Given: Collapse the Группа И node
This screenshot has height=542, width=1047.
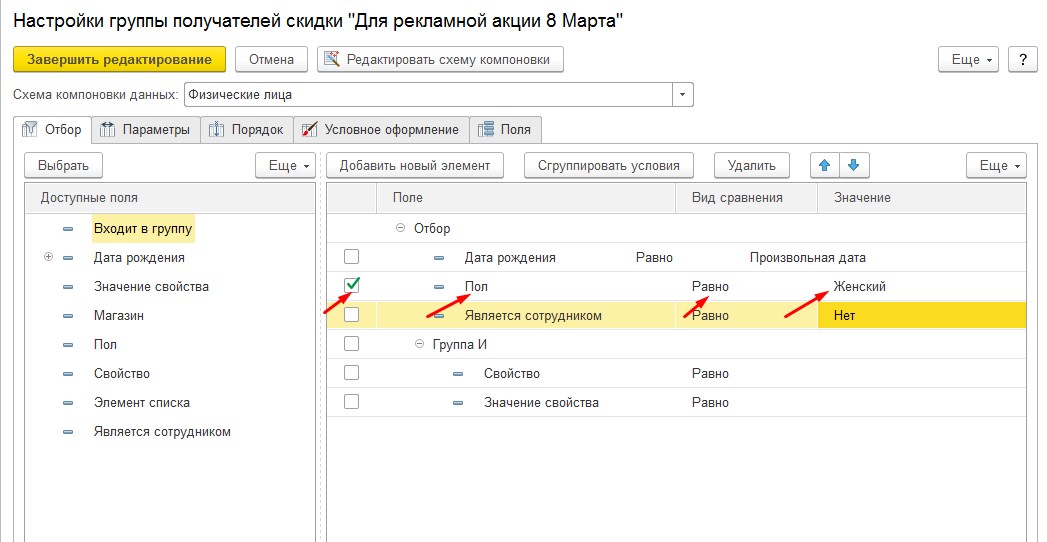Looking at the screenshot, I should (x=420, y=344).
